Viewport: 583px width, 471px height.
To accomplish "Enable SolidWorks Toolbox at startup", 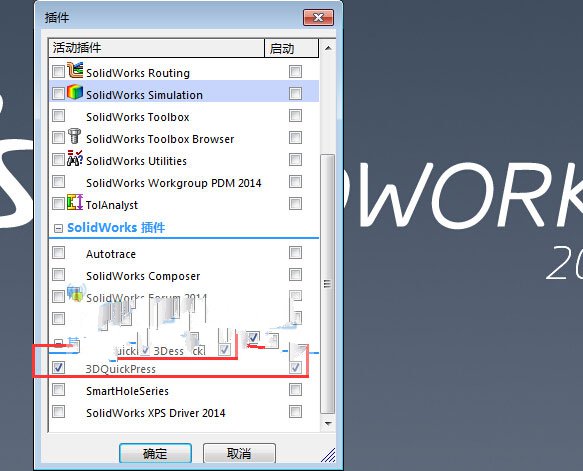I will [x=295, y=116].
